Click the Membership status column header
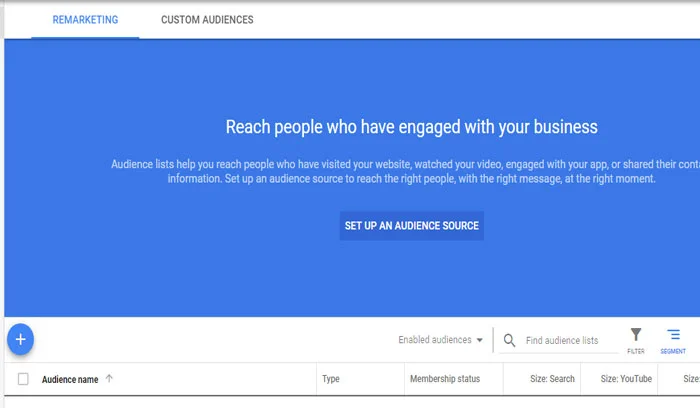Screen dimensions: 700x408 pyautogui.click(x=445, y=379)
